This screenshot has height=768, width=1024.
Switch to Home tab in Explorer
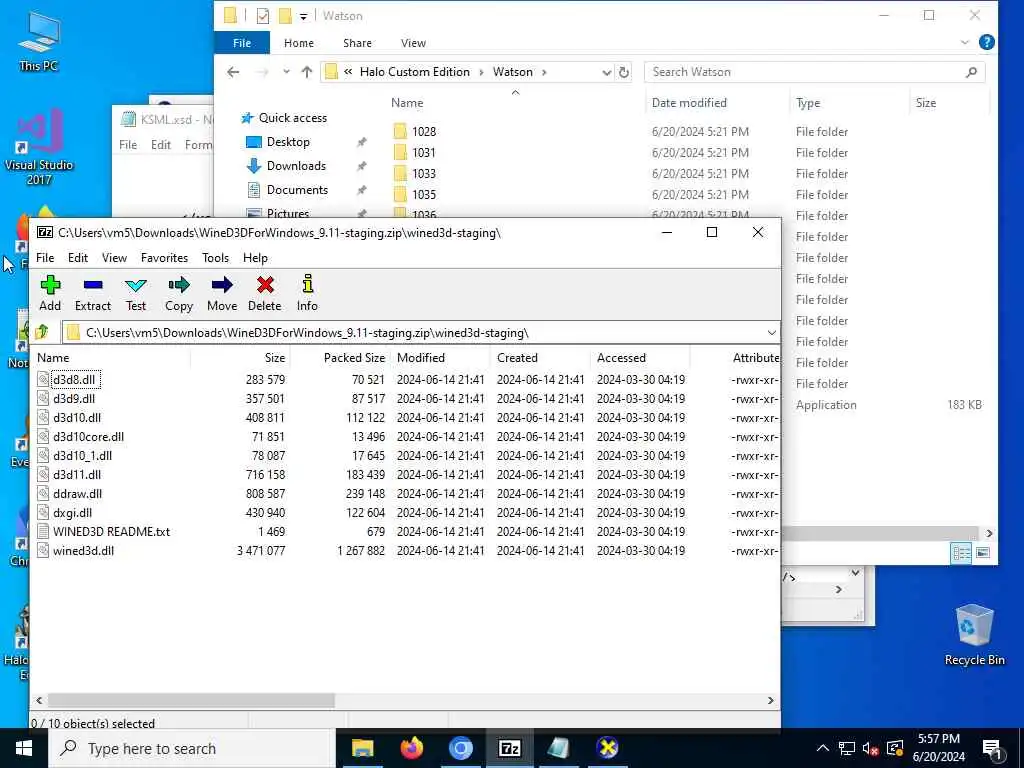(x=298, y=43)
